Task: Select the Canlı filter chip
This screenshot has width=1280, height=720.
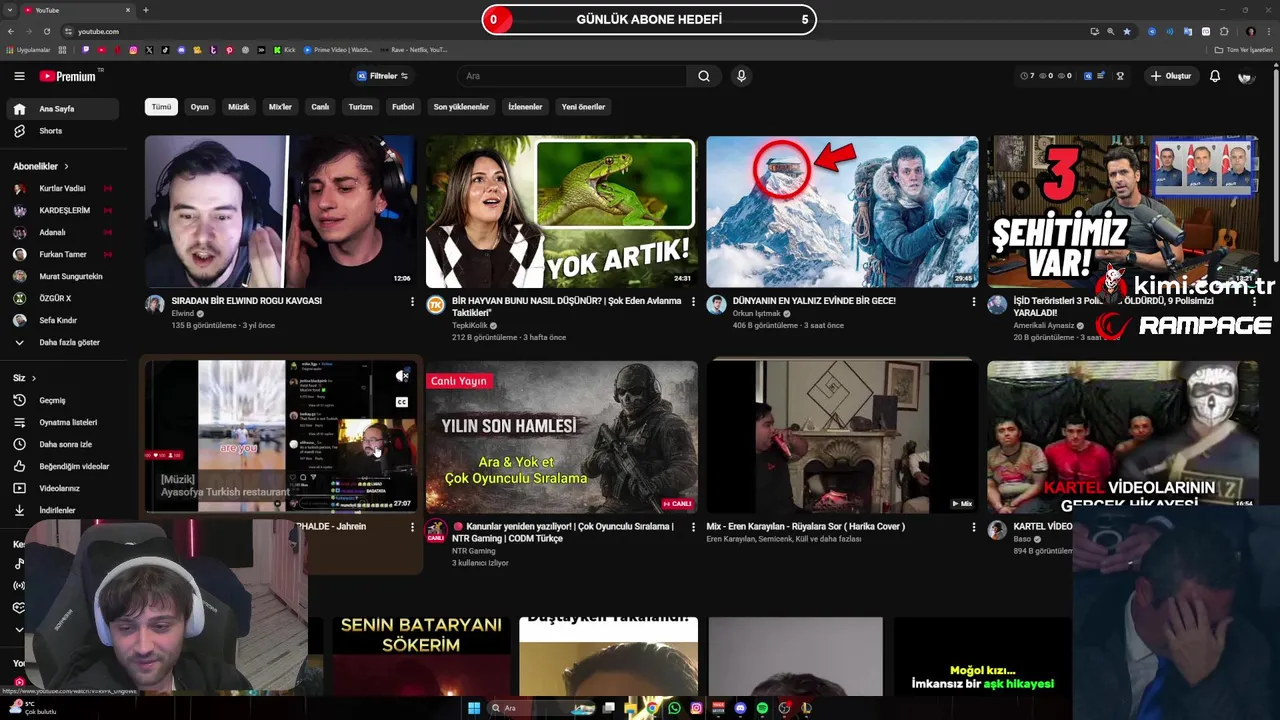Action: pyautogui.click(x=320, y=107)
